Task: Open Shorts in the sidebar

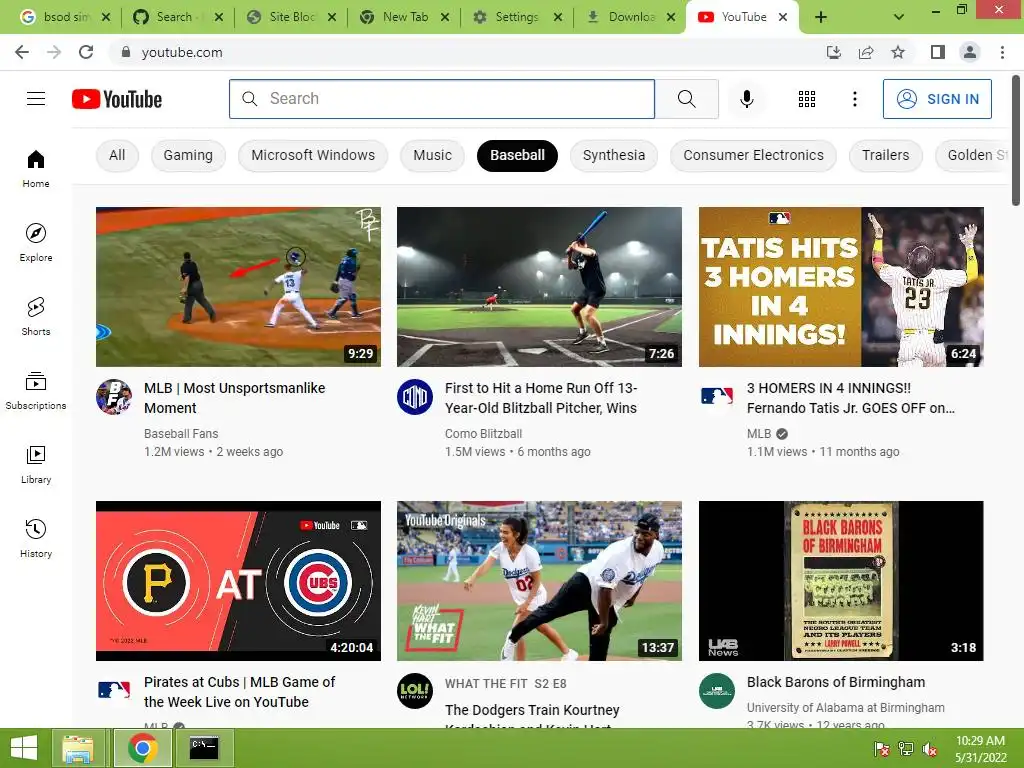Action: point(36,316)
